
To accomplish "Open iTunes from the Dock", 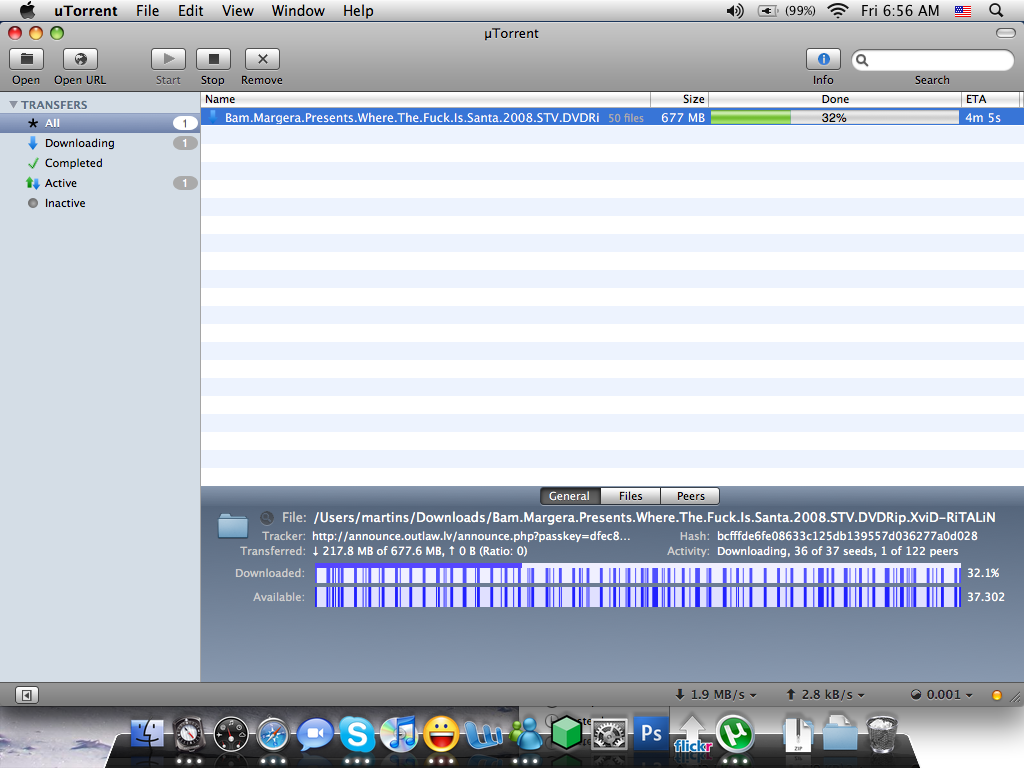I will (399, 734).
